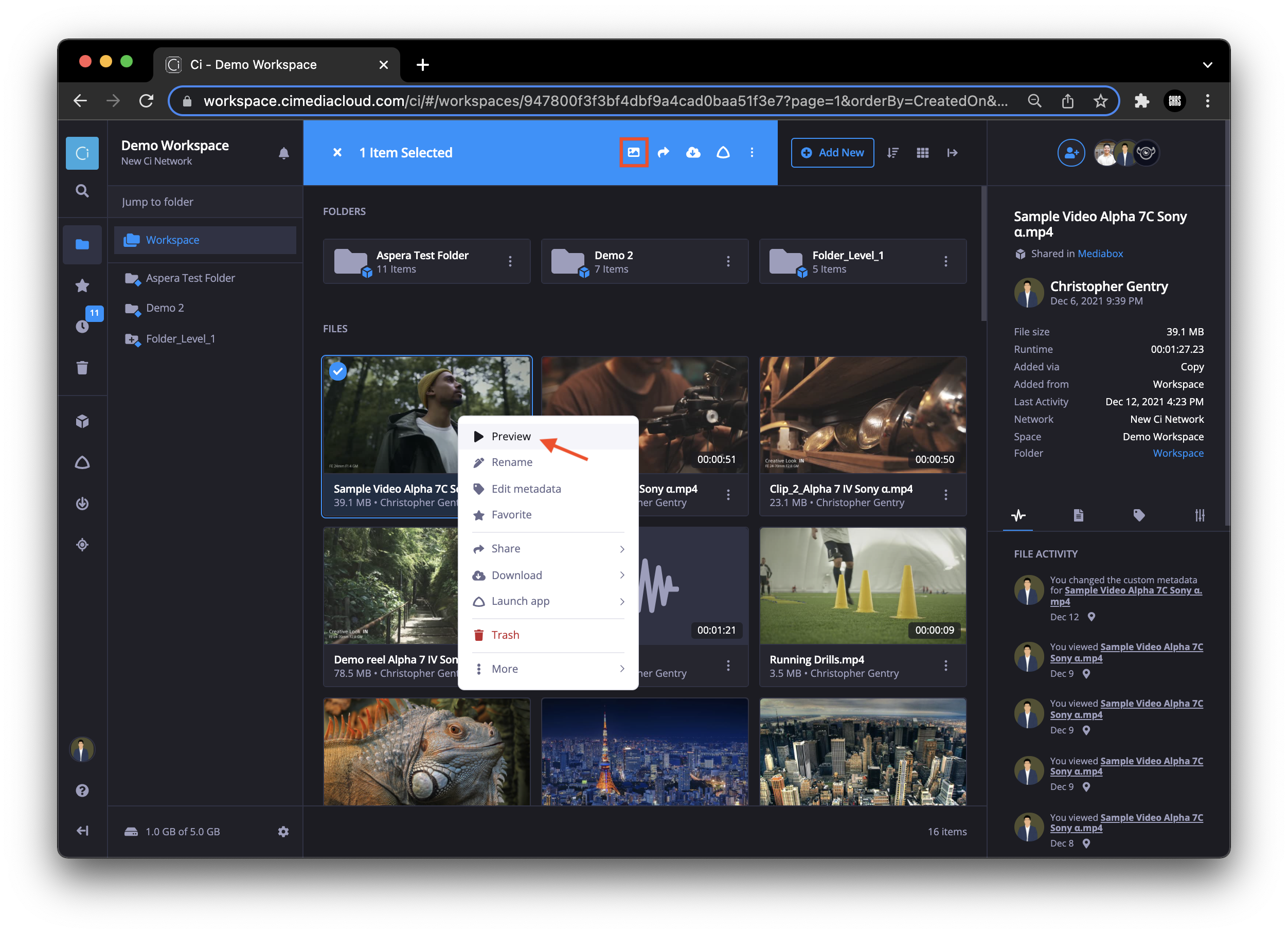
Task: Expand the Launch app submenu
Action: click(548, 601)
